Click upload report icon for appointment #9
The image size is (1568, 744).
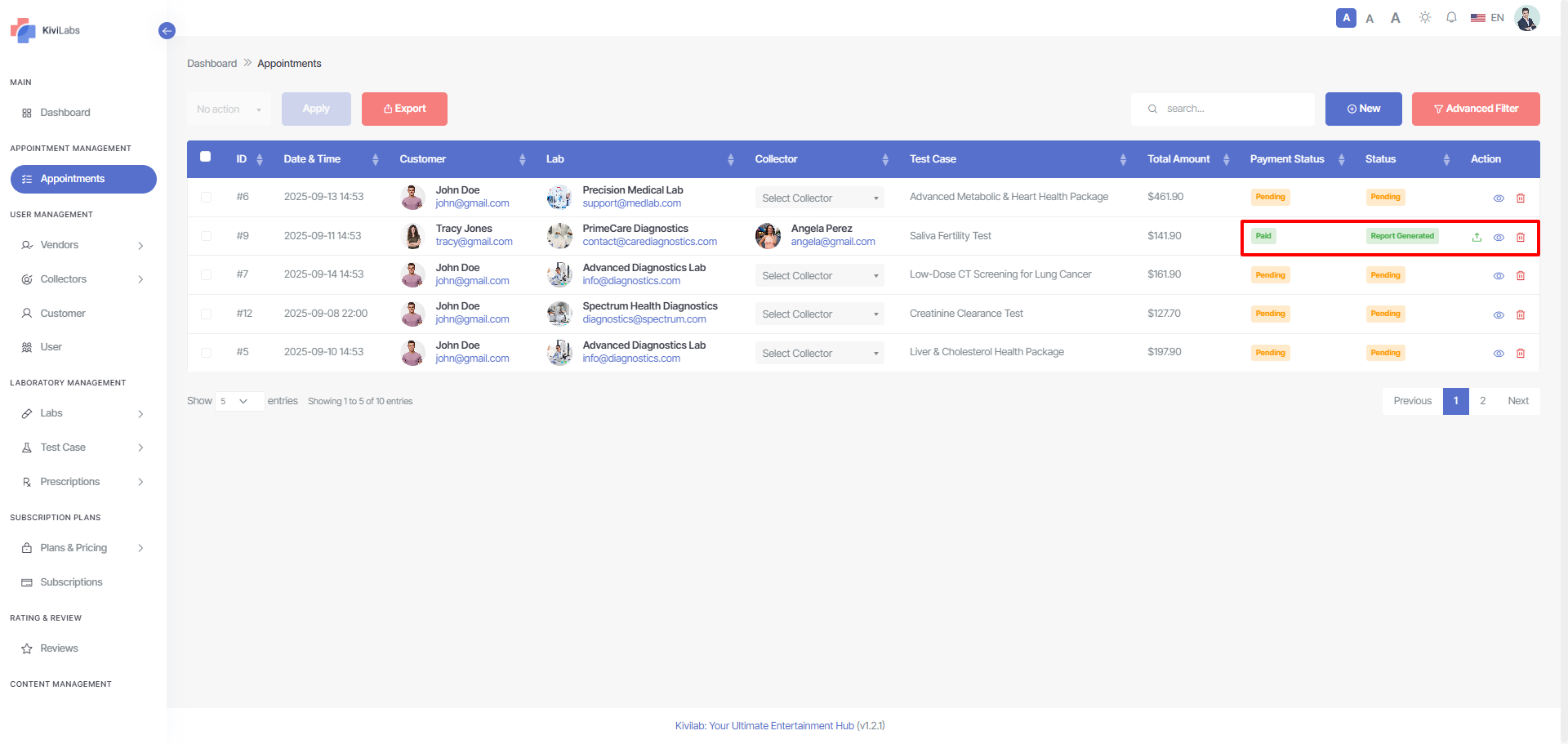click(x=1477, y=237)
